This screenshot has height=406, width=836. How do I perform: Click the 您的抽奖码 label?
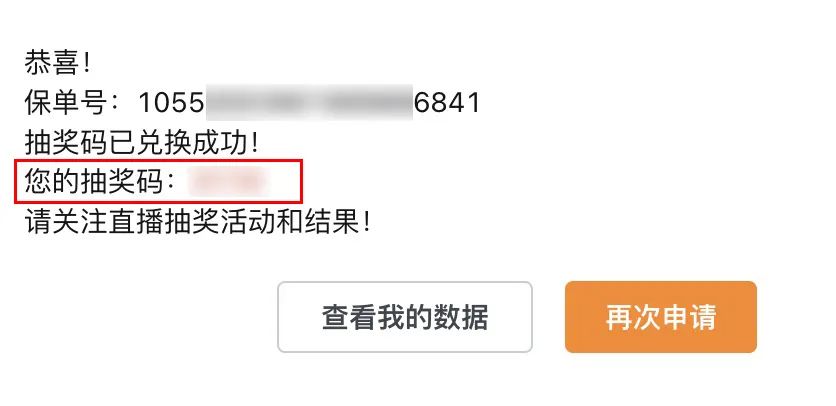point(93,183)
